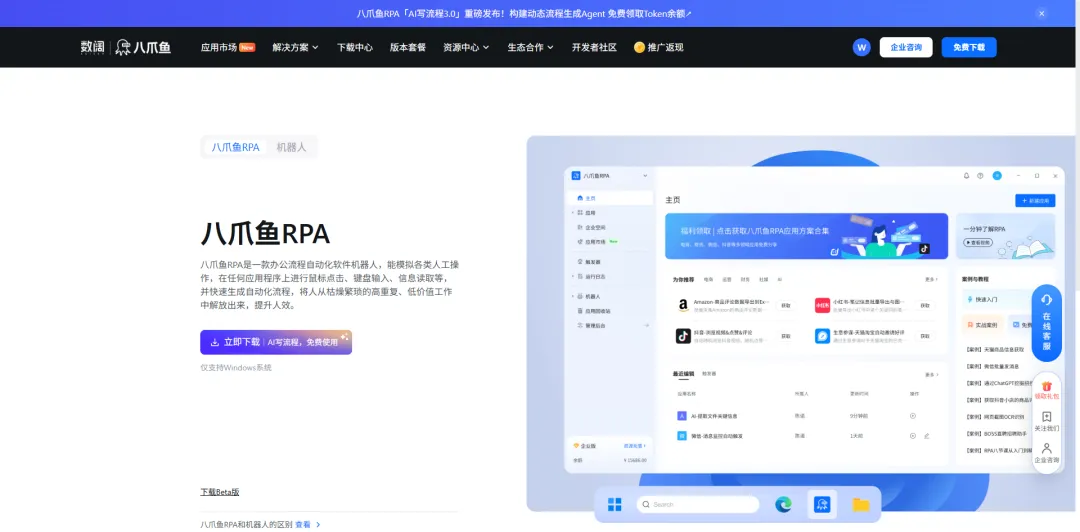This screenshot has width=1080, height=532.
Task: Click the 生意参谋 blue app icon
Action: (x=822, y=336)
